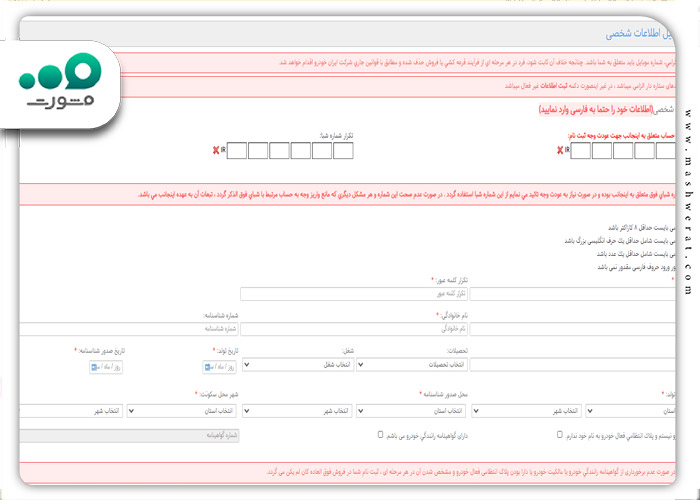Expand city dropdown under محل صدور شناسنامه
The height and width of the screenshot is (500, 700).
pos(297,411)
